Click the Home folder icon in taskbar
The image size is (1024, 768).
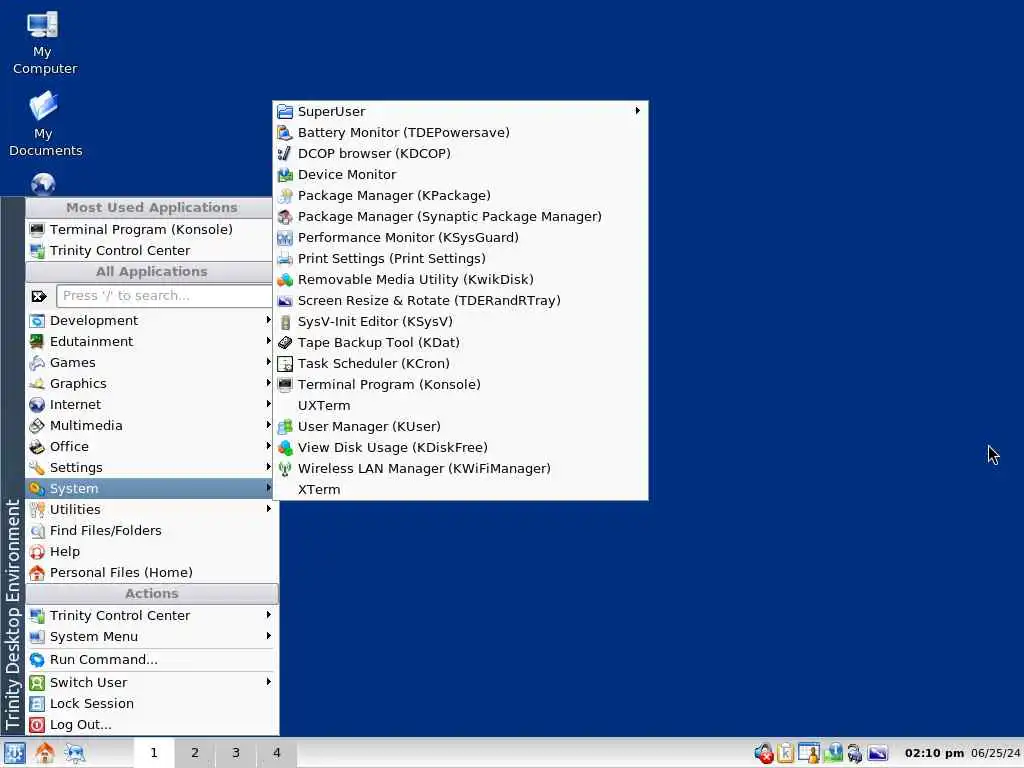point(44,753)
